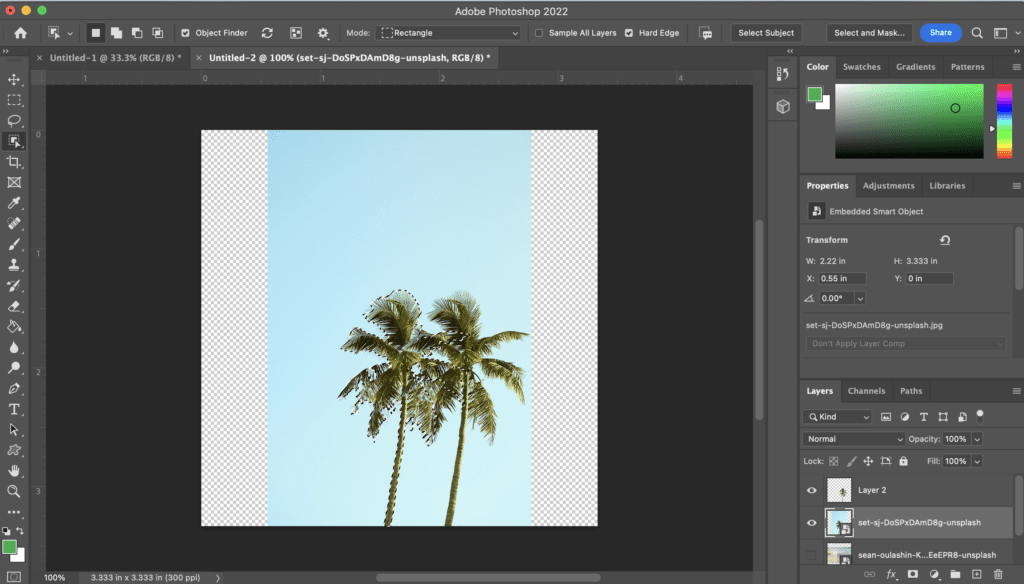
Task: Select the Hand tool
Action: [x=14, y=470]
